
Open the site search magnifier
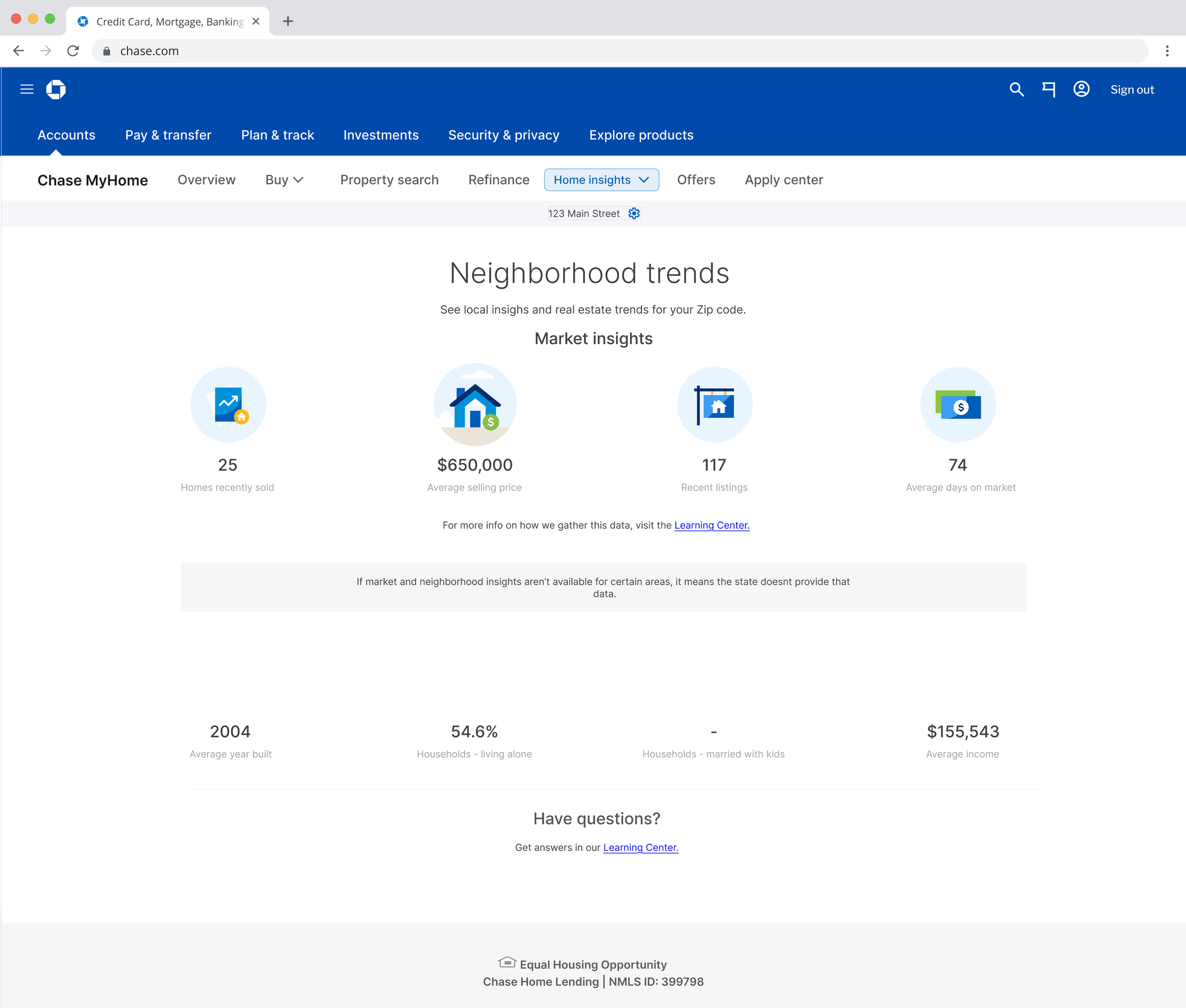(x=1016, y=89)
